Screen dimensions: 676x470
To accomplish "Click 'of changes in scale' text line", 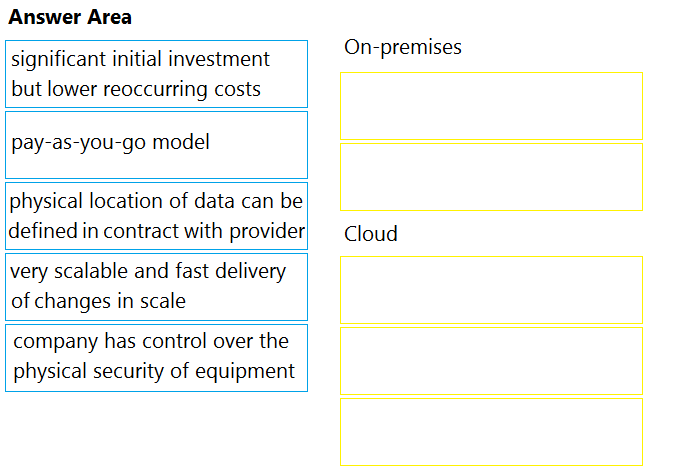I will [x=99, y=301].
